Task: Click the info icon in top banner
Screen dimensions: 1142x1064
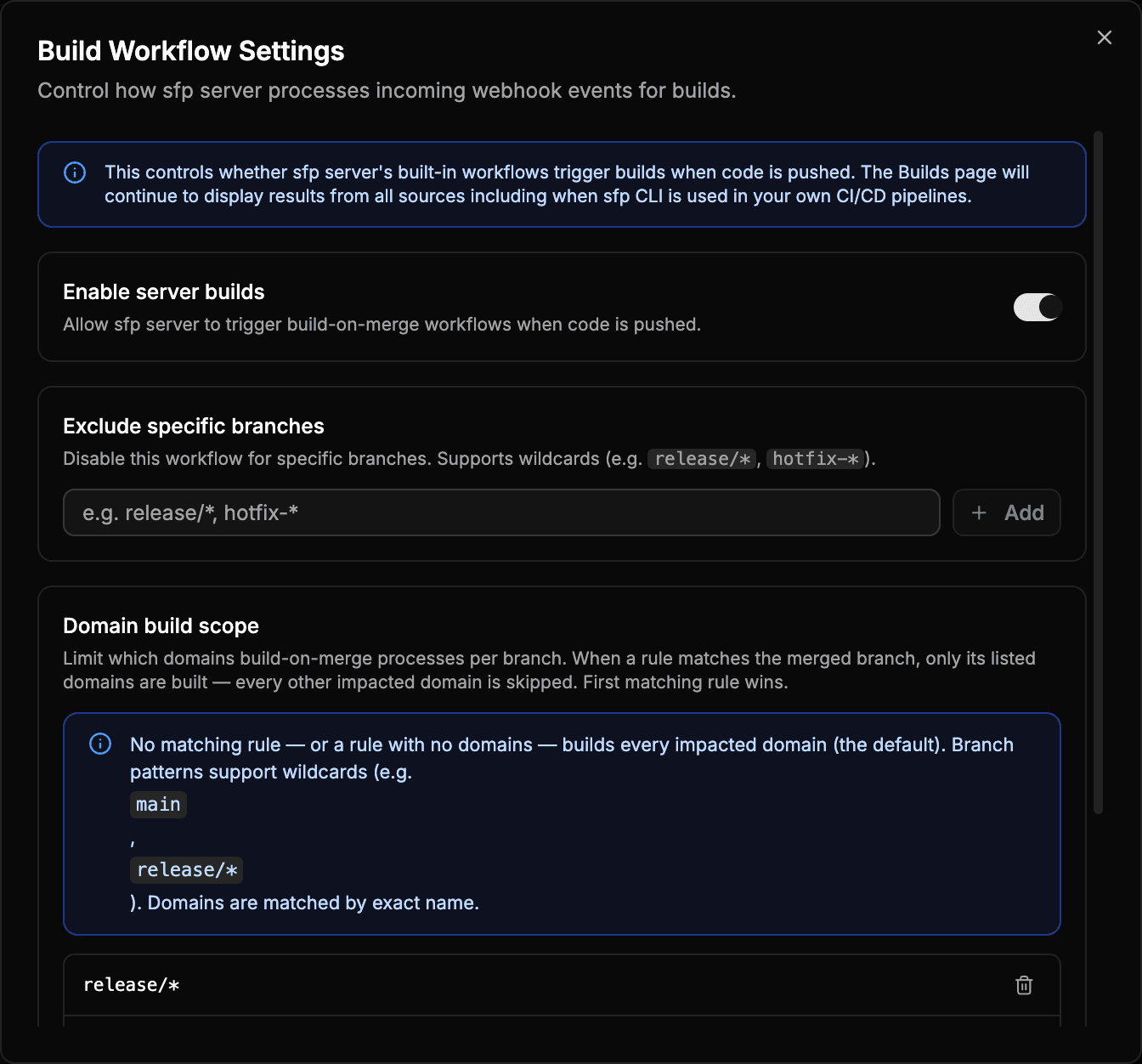Action: 75,173
